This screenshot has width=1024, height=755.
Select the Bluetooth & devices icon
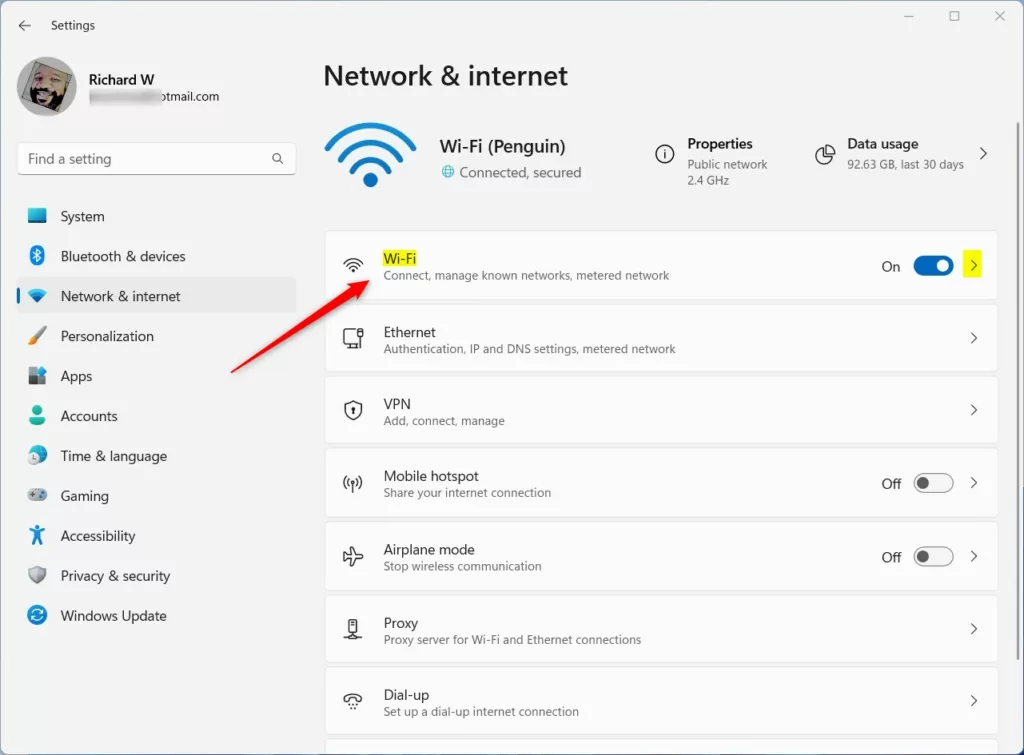37,255
